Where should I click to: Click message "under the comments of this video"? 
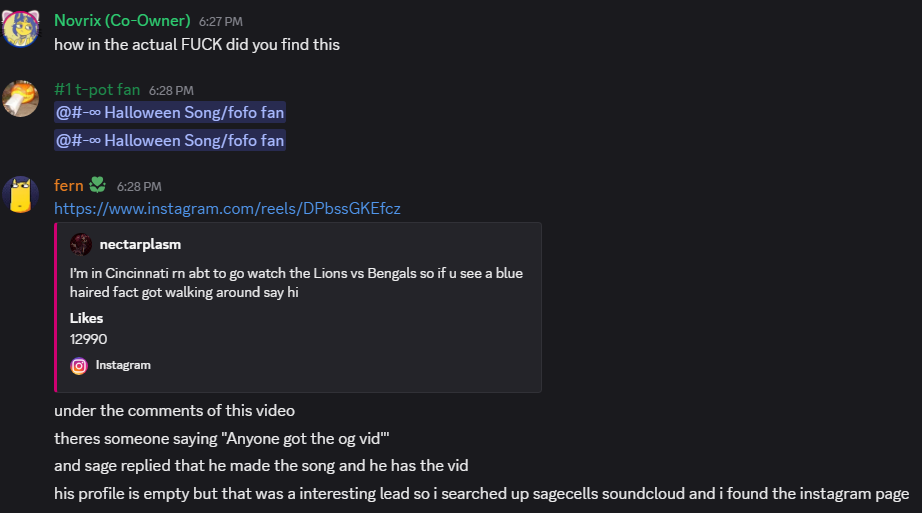click(174, 411)
